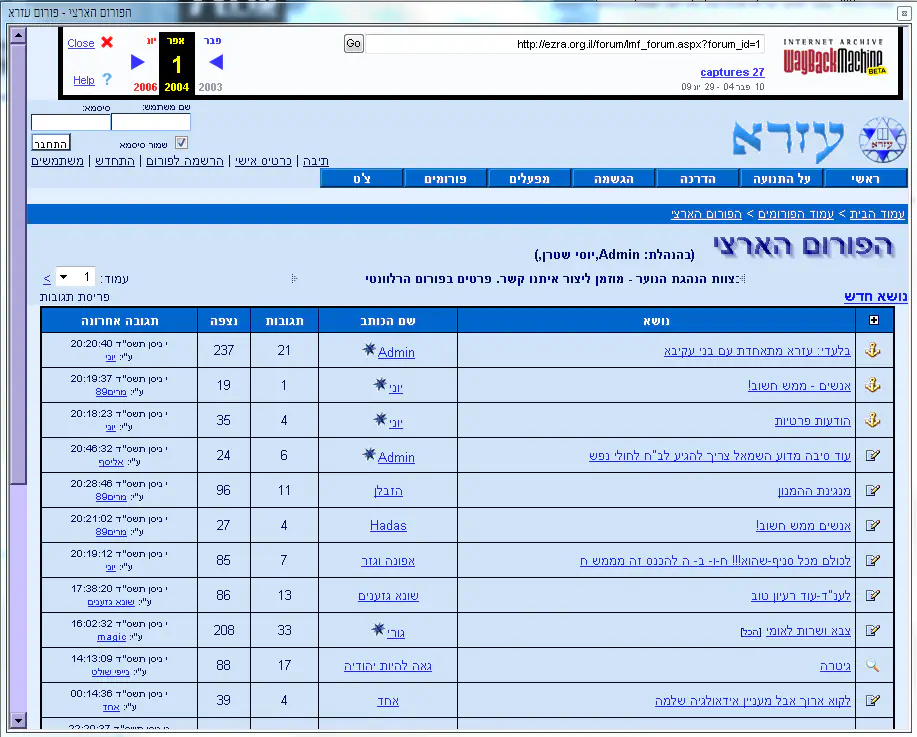
Task: Click the left vertical scrollbar down arrow
Action: coord(17,720)
